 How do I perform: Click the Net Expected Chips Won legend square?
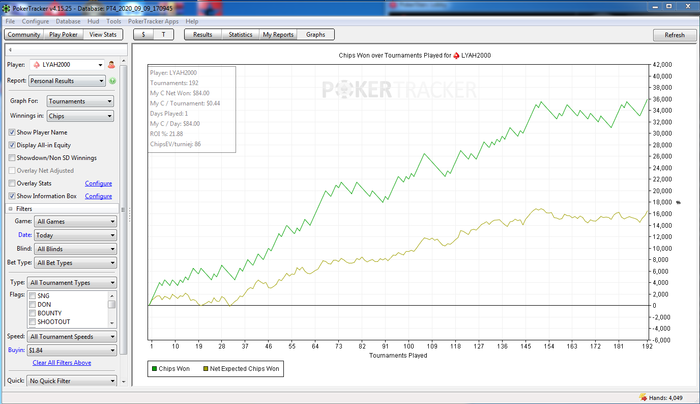(206, 369)
